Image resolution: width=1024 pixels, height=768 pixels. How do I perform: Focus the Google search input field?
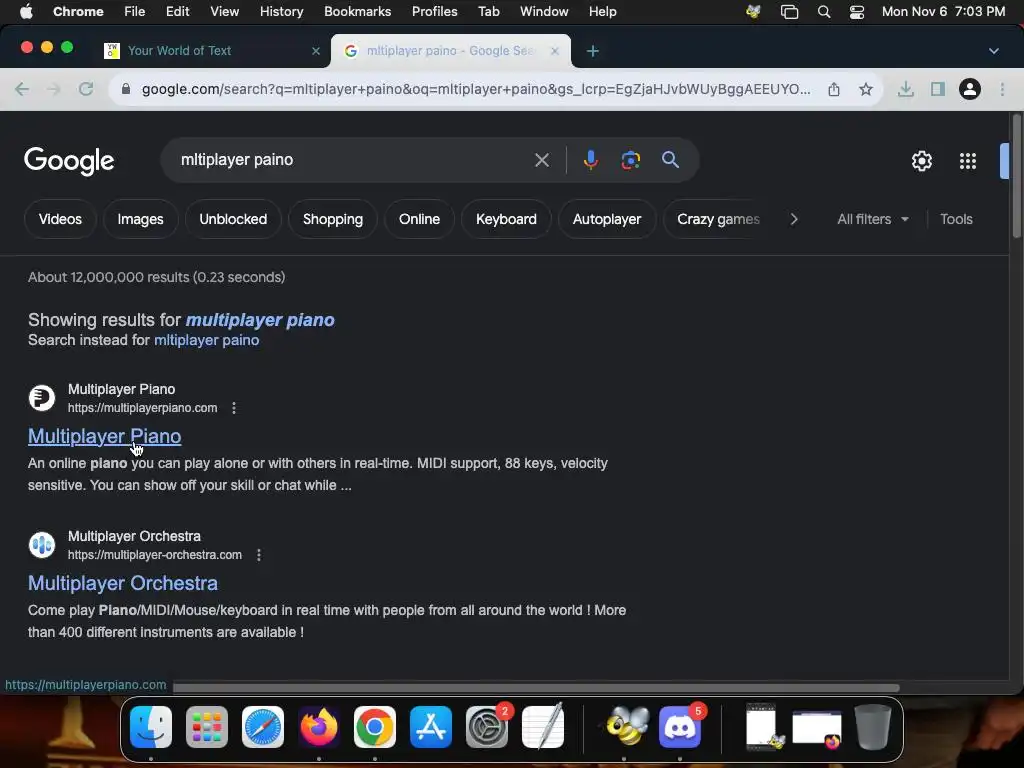pyautogui.click(x=353, y=160)
